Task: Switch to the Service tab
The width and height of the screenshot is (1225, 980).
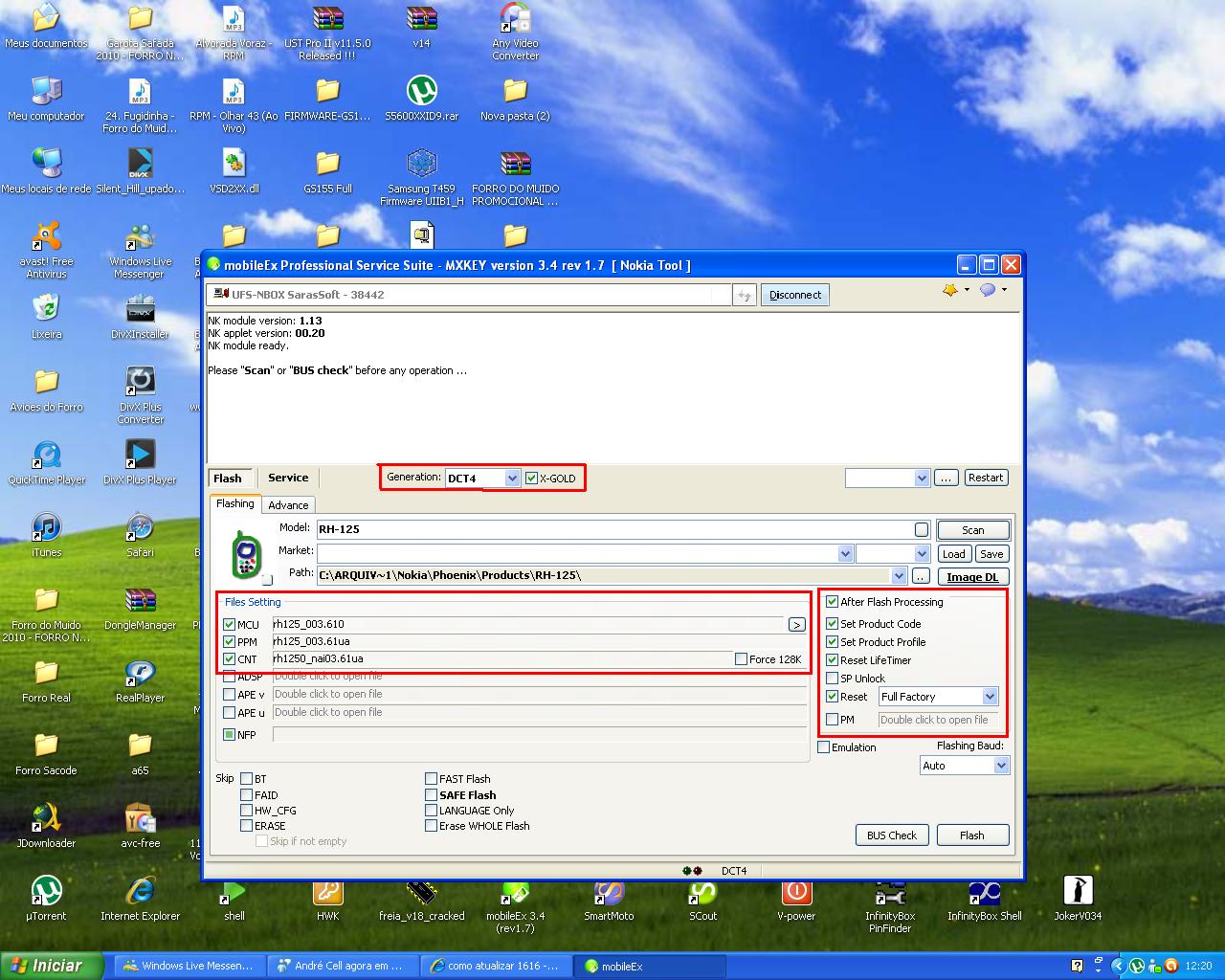Action: click(x=288, y=478)
